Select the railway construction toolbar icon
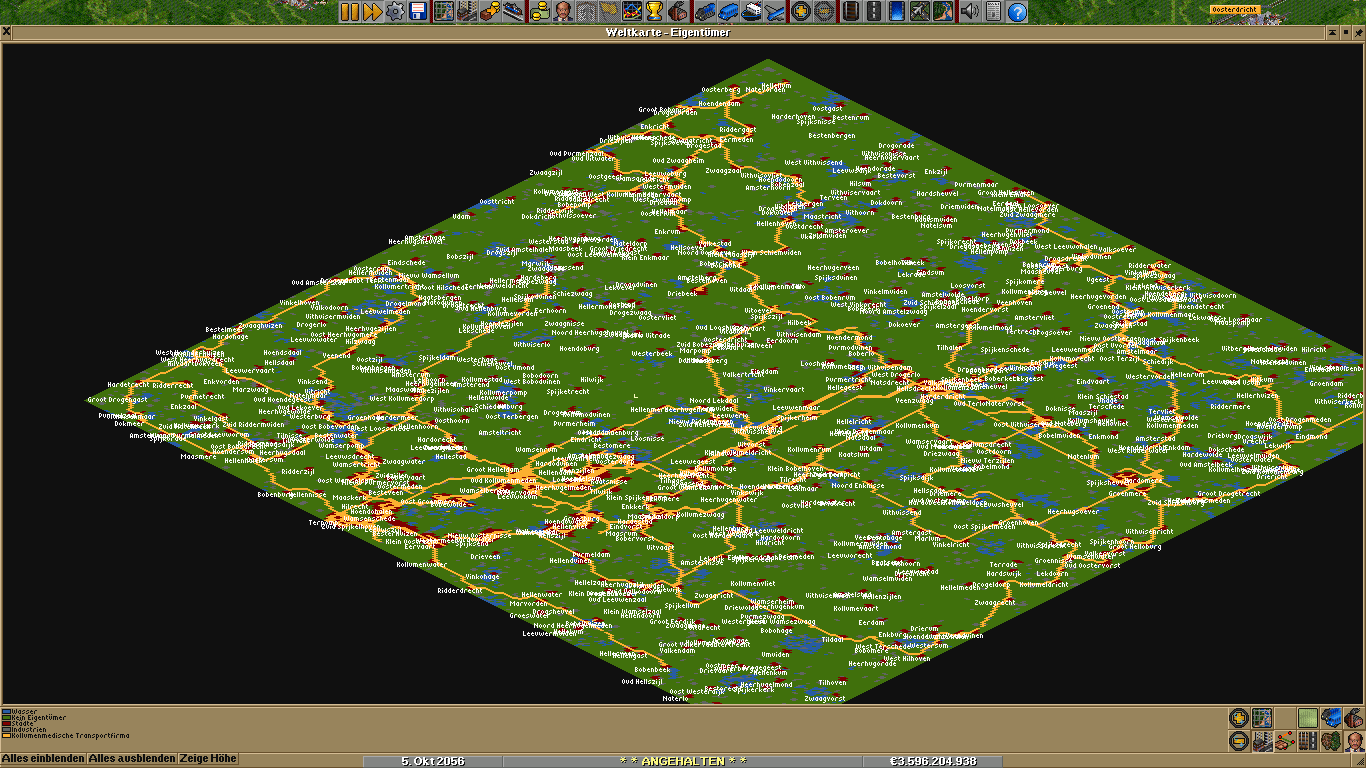The image size is (1366, 768). click(850, 12)
